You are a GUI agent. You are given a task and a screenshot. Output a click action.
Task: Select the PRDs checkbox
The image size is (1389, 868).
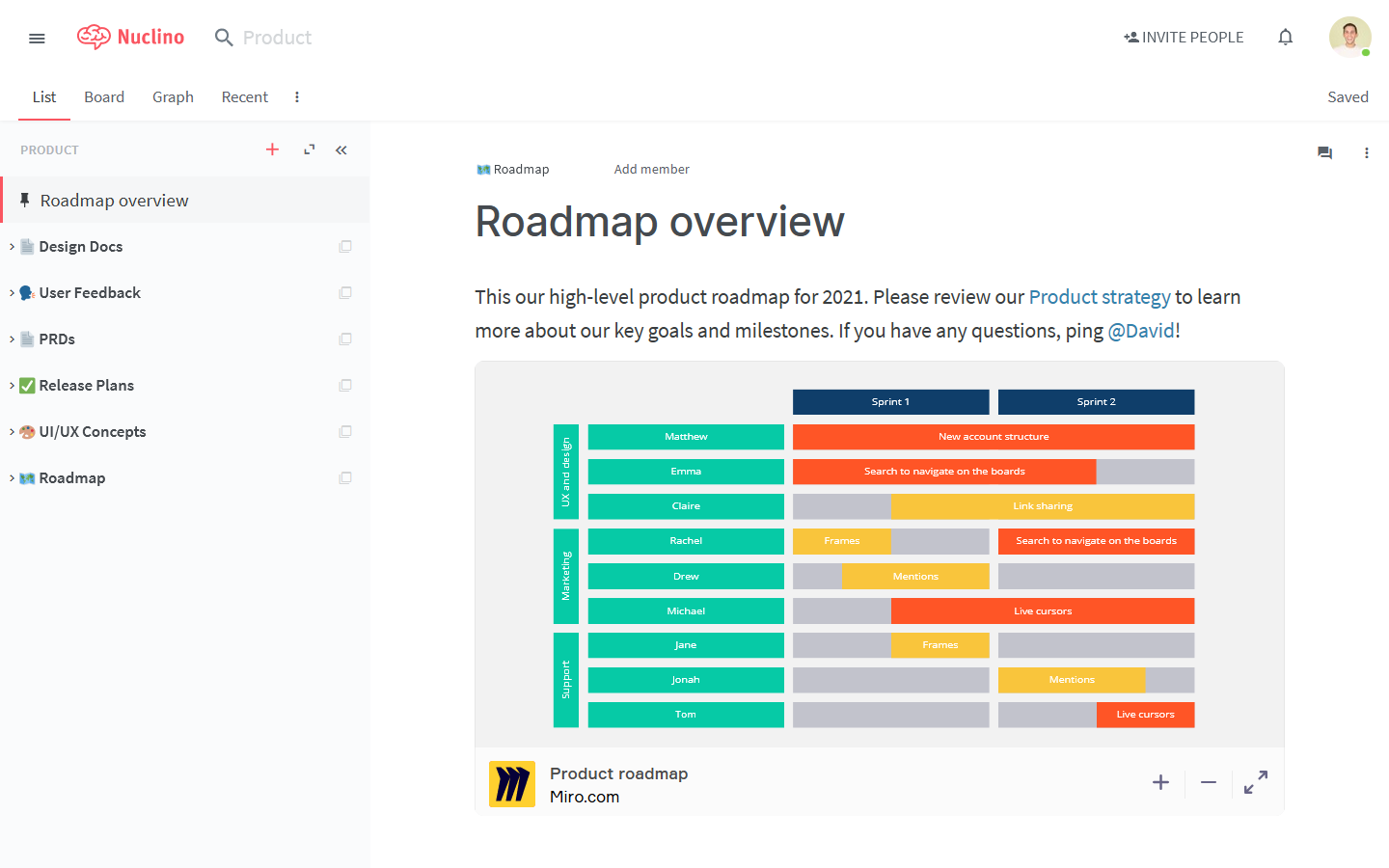[x=345, y=339]
